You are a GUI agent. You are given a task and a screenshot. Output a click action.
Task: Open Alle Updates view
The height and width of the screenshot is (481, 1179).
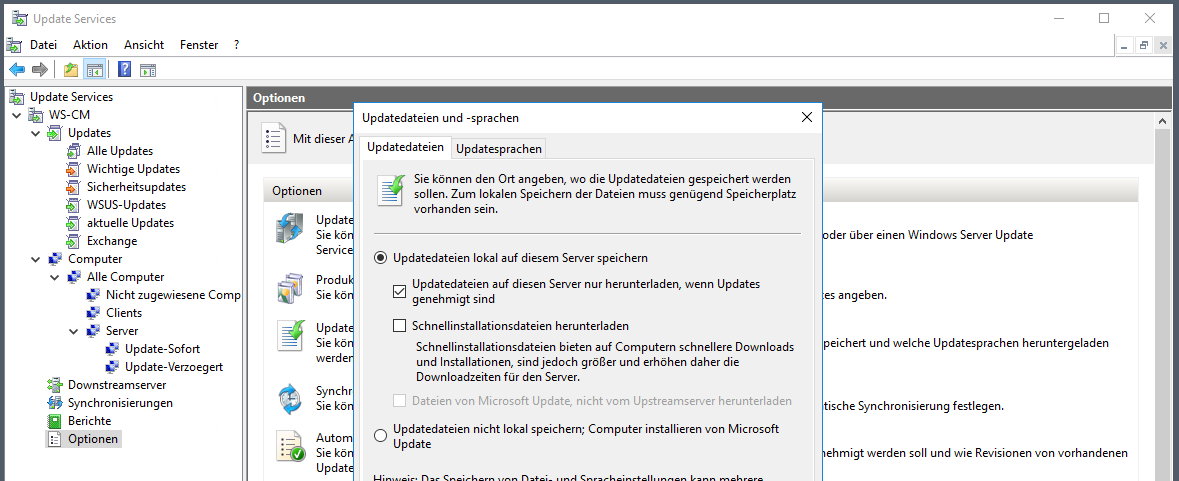pos(120,151)
